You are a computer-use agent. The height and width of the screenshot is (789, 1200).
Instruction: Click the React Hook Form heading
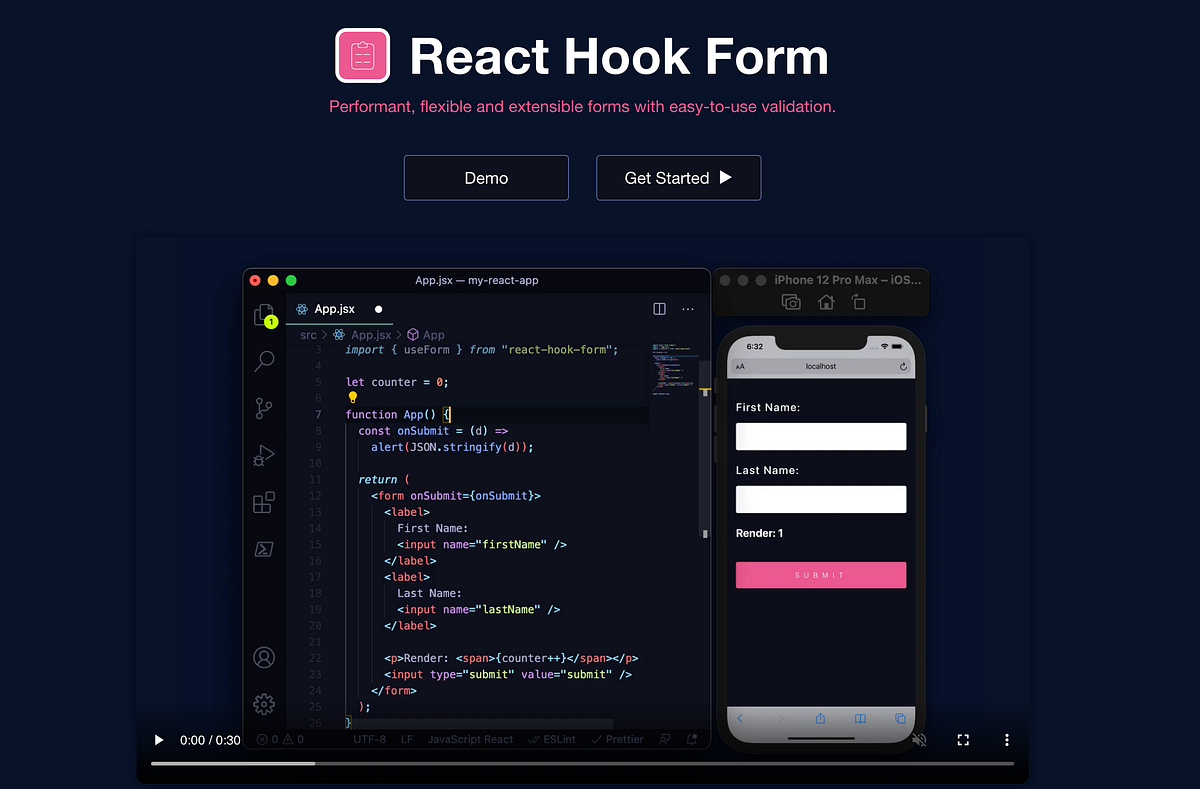coord(619,57)
